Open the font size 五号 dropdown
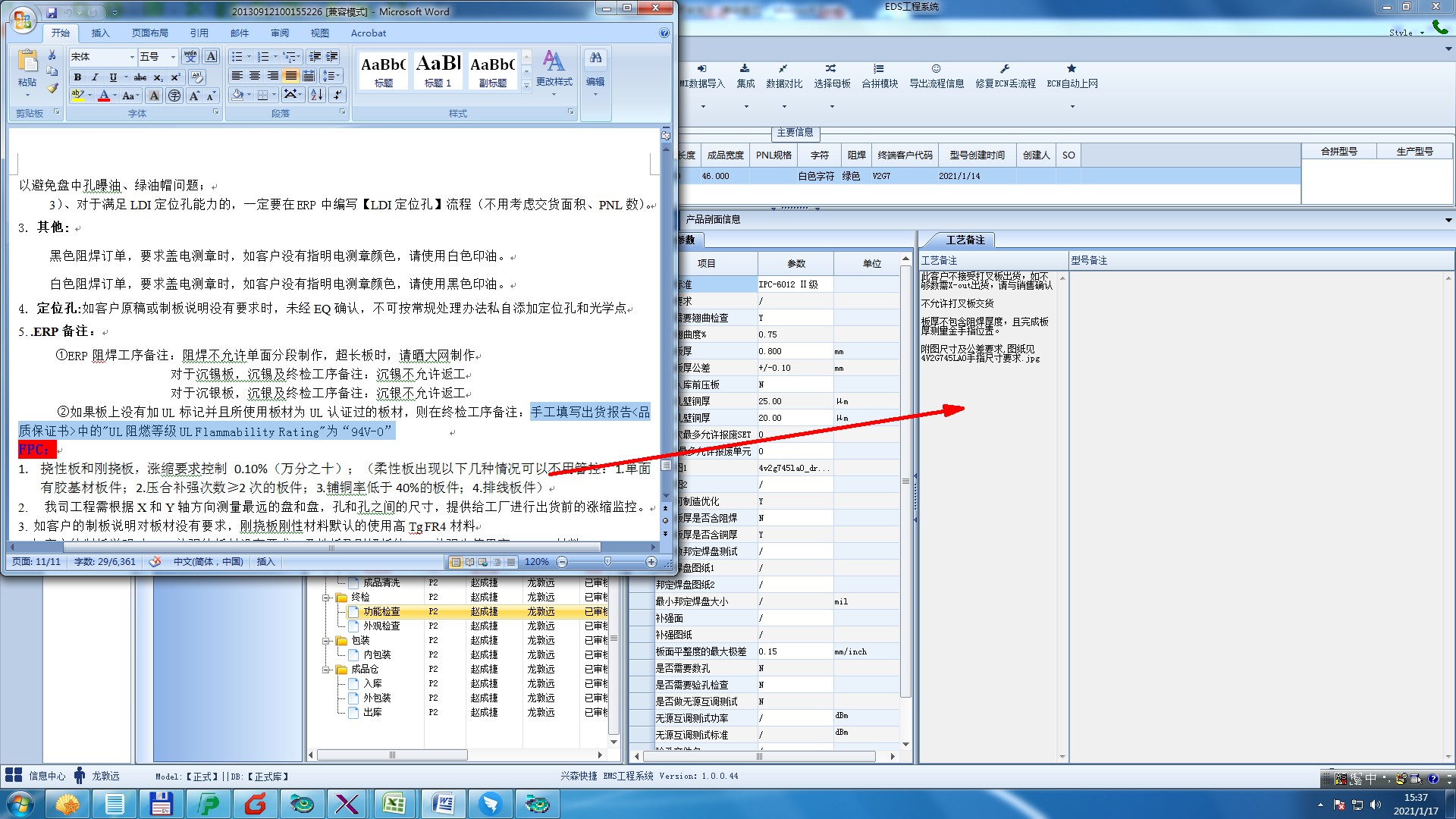 point(173,57)
